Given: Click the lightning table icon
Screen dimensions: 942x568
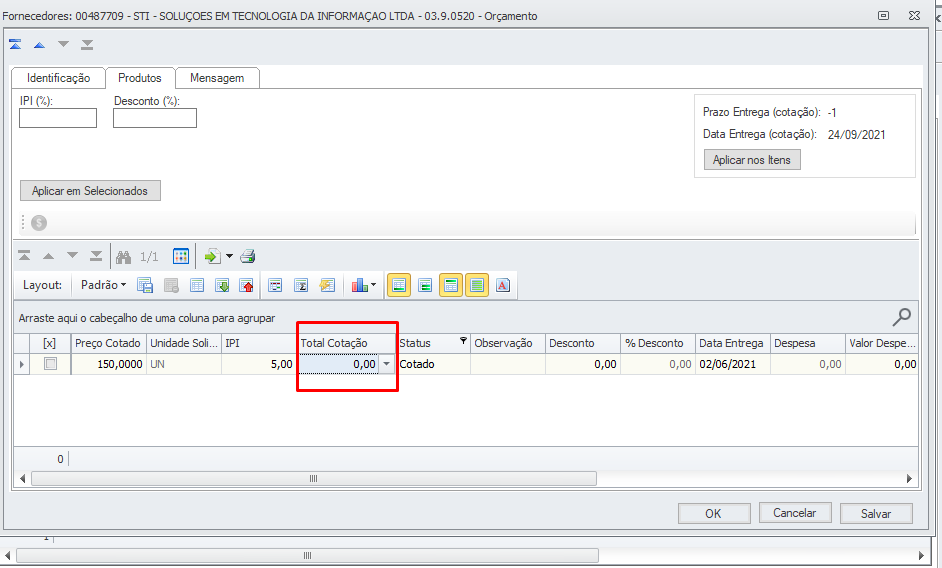Looking at the screenshot, I should tap(327, 286).
